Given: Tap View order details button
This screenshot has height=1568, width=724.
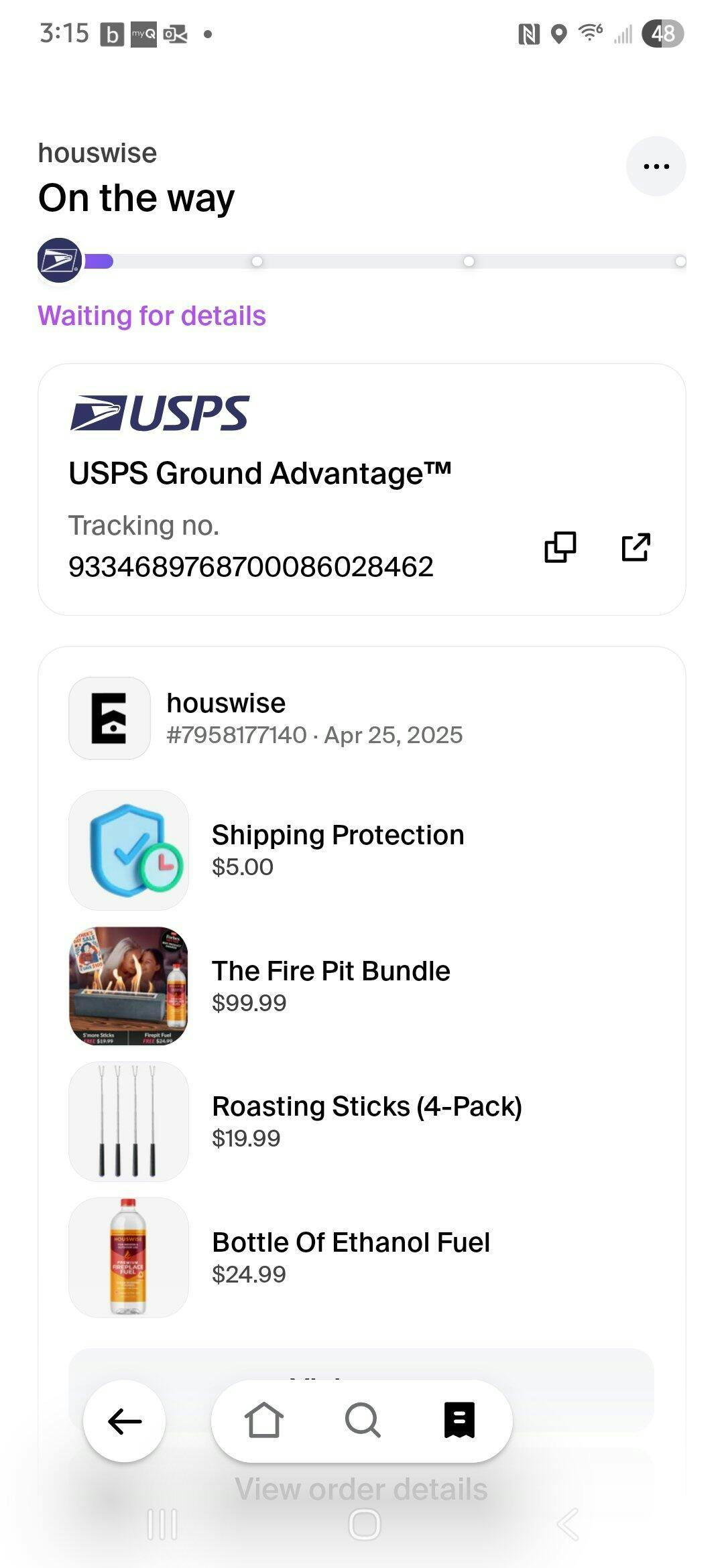Looking at the screenshot, I should pyautogui.click(x=361, y=1489).
